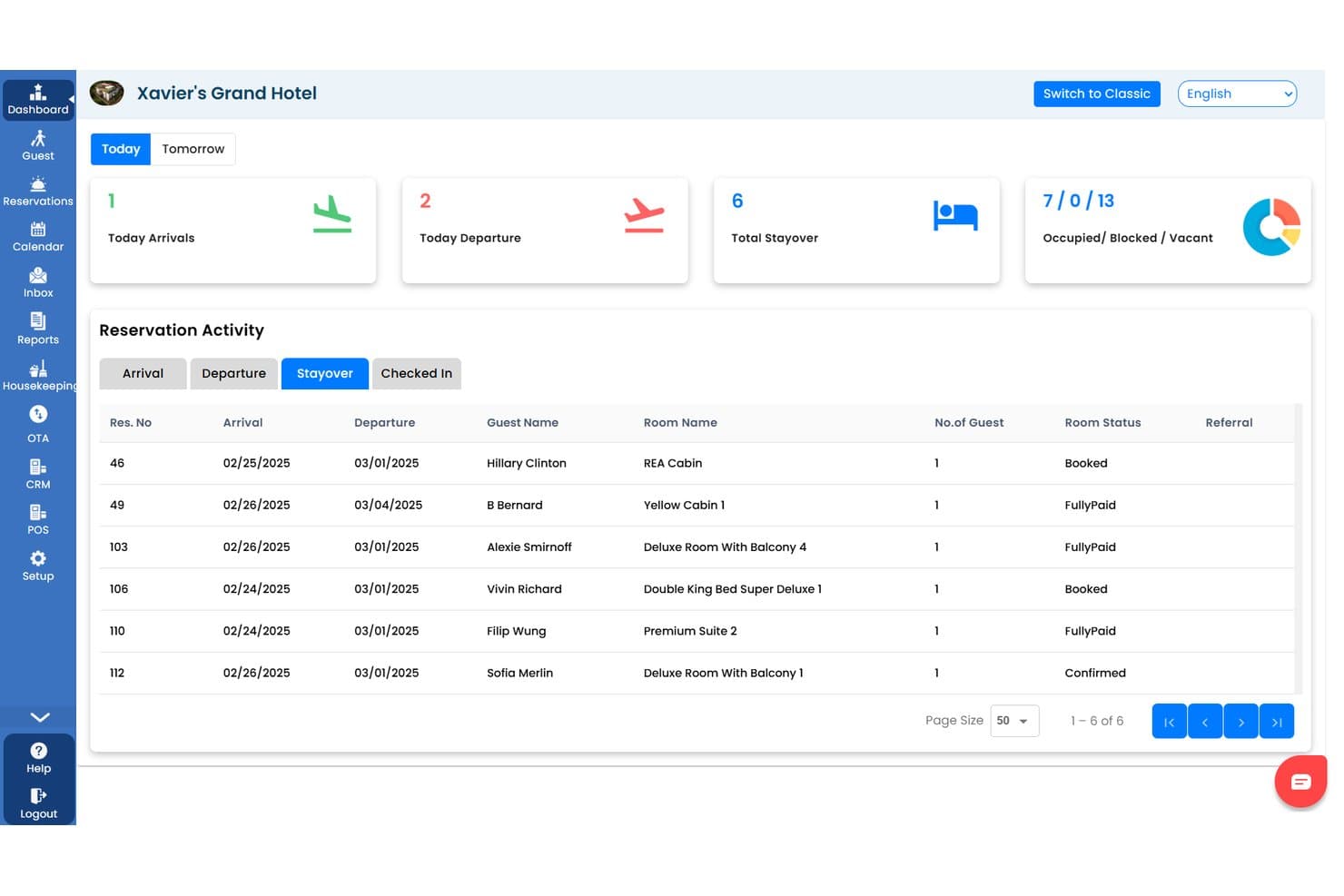This screenshot has height=896, width=1344.
Task: Click the green arrivals plane icon
Action: 332,215
